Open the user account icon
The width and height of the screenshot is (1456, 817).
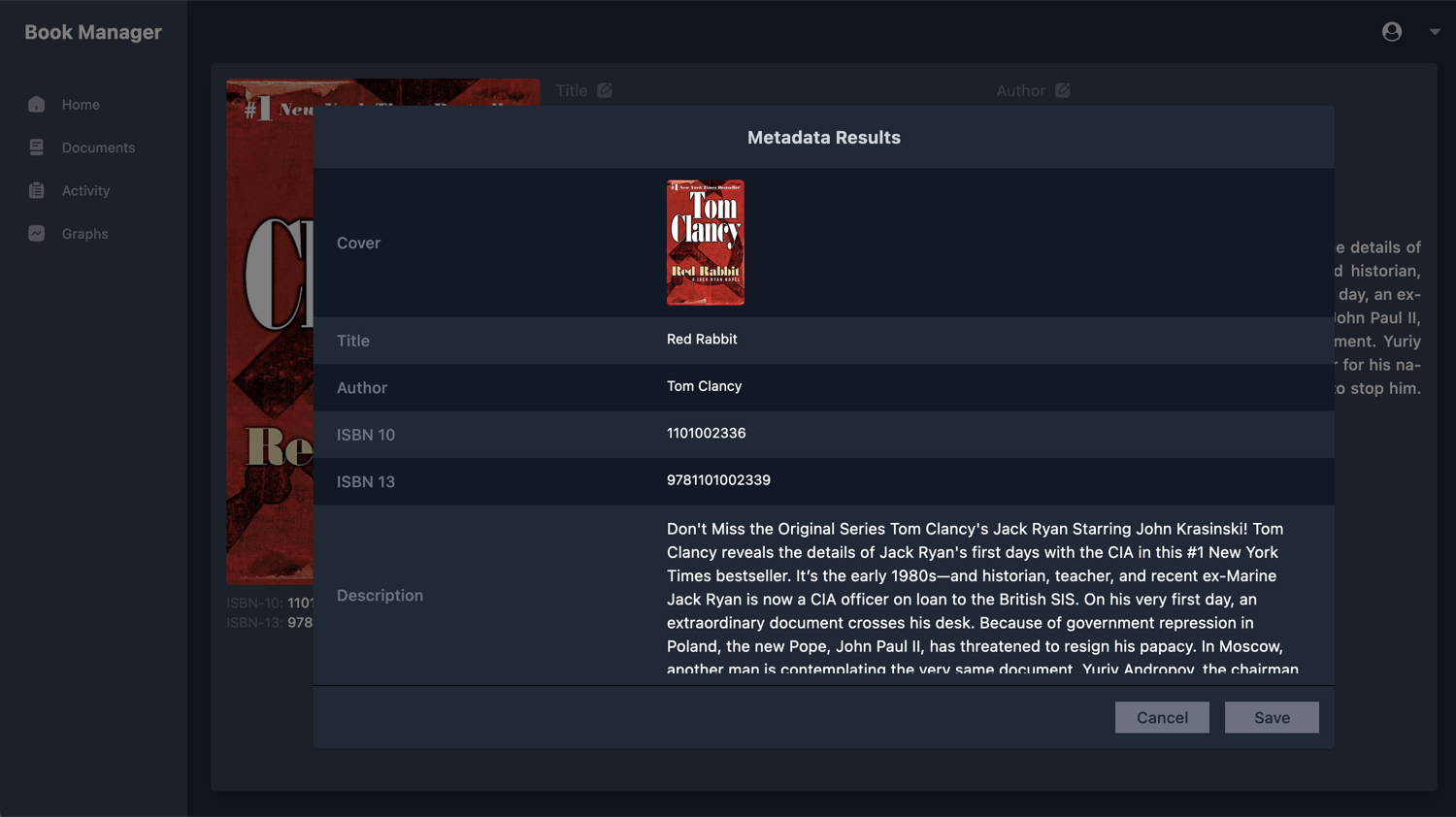tap(1391, 32)
